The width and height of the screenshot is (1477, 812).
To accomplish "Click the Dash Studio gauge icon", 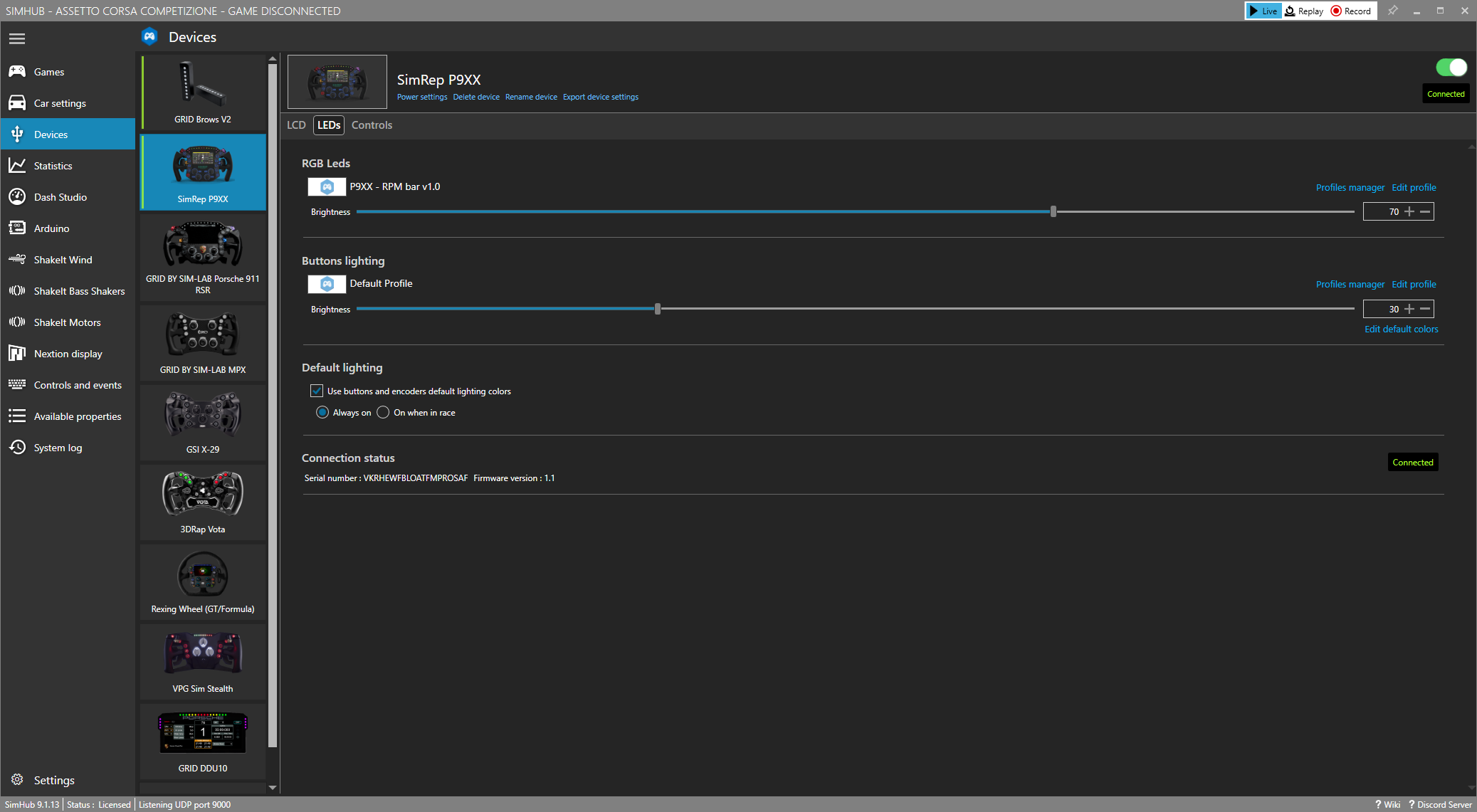I will tap(17, 196).
